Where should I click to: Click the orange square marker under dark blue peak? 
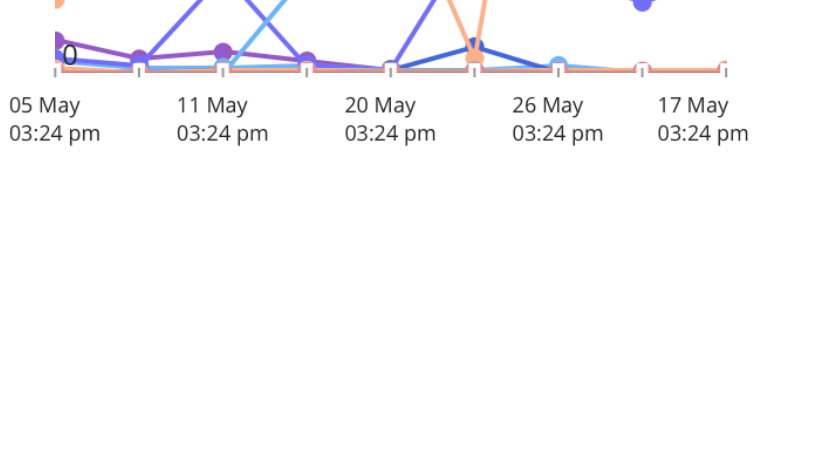(x=475, y=58)
